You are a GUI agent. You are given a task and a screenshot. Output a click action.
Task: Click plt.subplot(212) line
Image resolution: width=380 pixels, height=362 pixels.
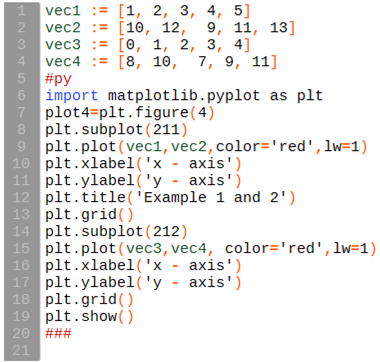click(117, 232)
